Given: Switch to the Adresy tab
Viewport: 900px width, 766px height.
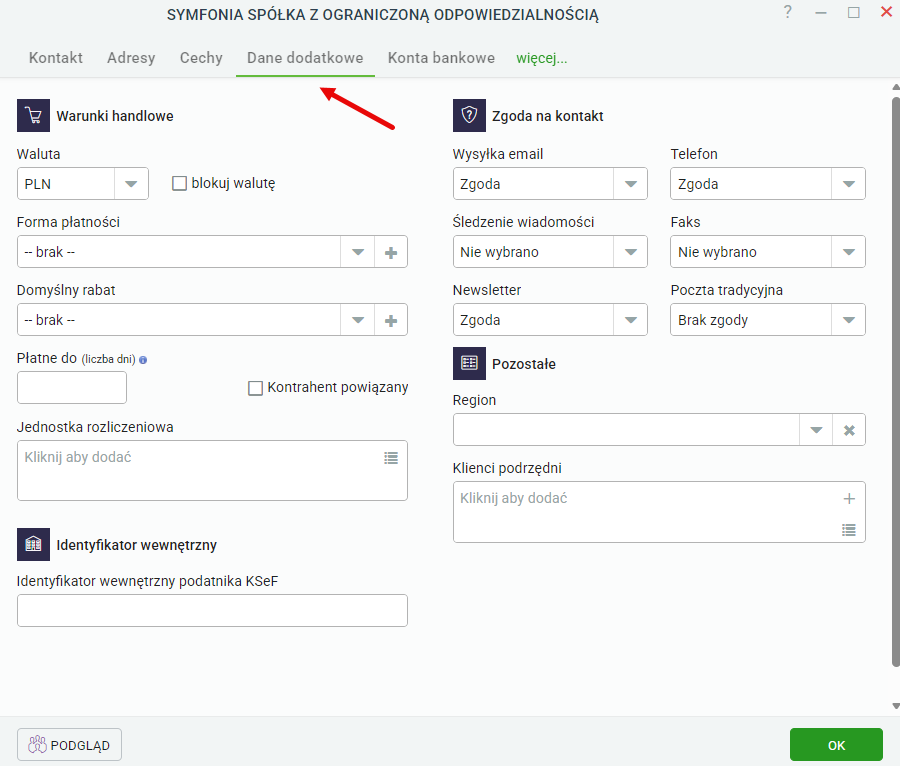Looking at the screenshot, I should pyautogui.click(x=131, y=58).
